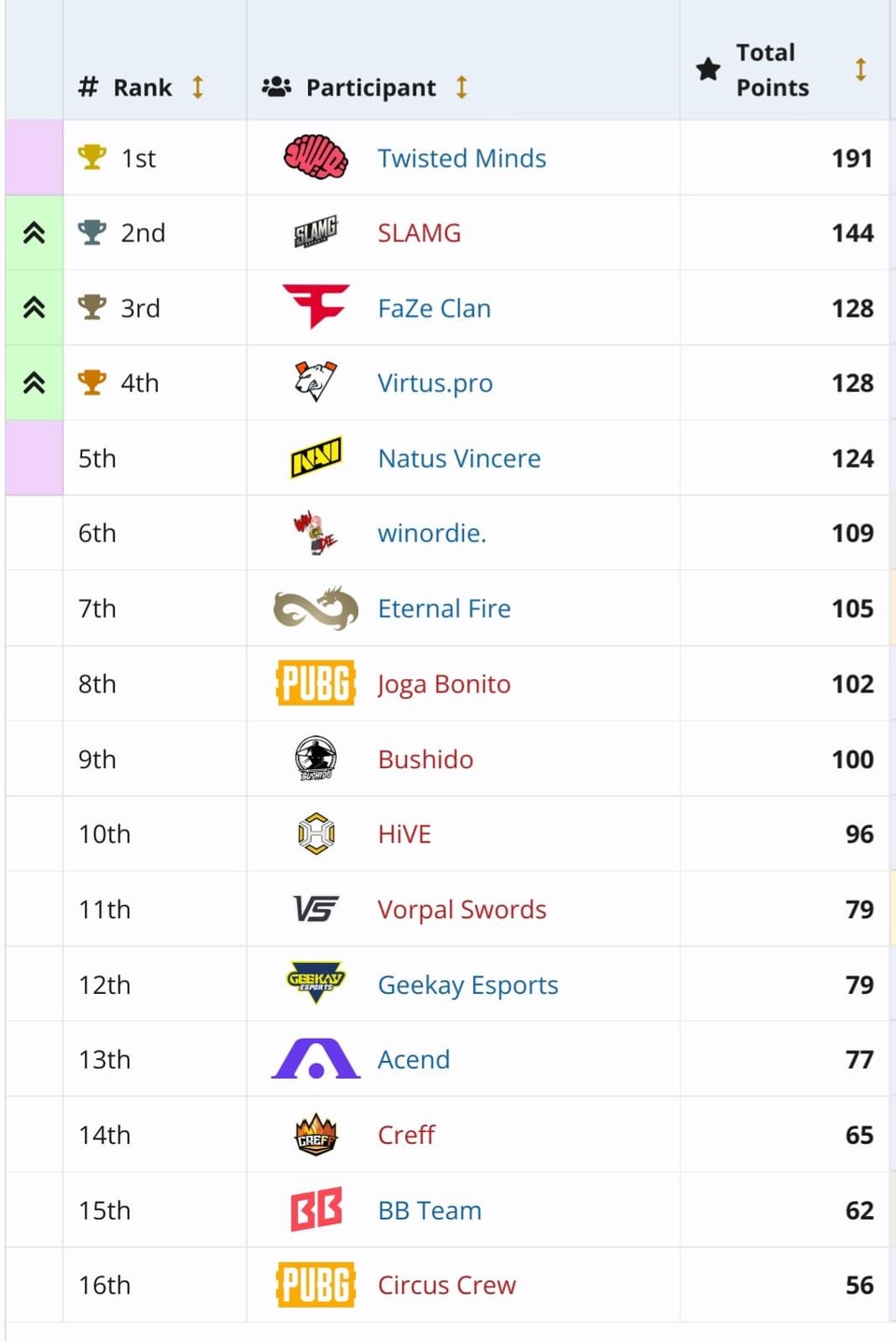Click the Bushido team logo

[315, 759]
